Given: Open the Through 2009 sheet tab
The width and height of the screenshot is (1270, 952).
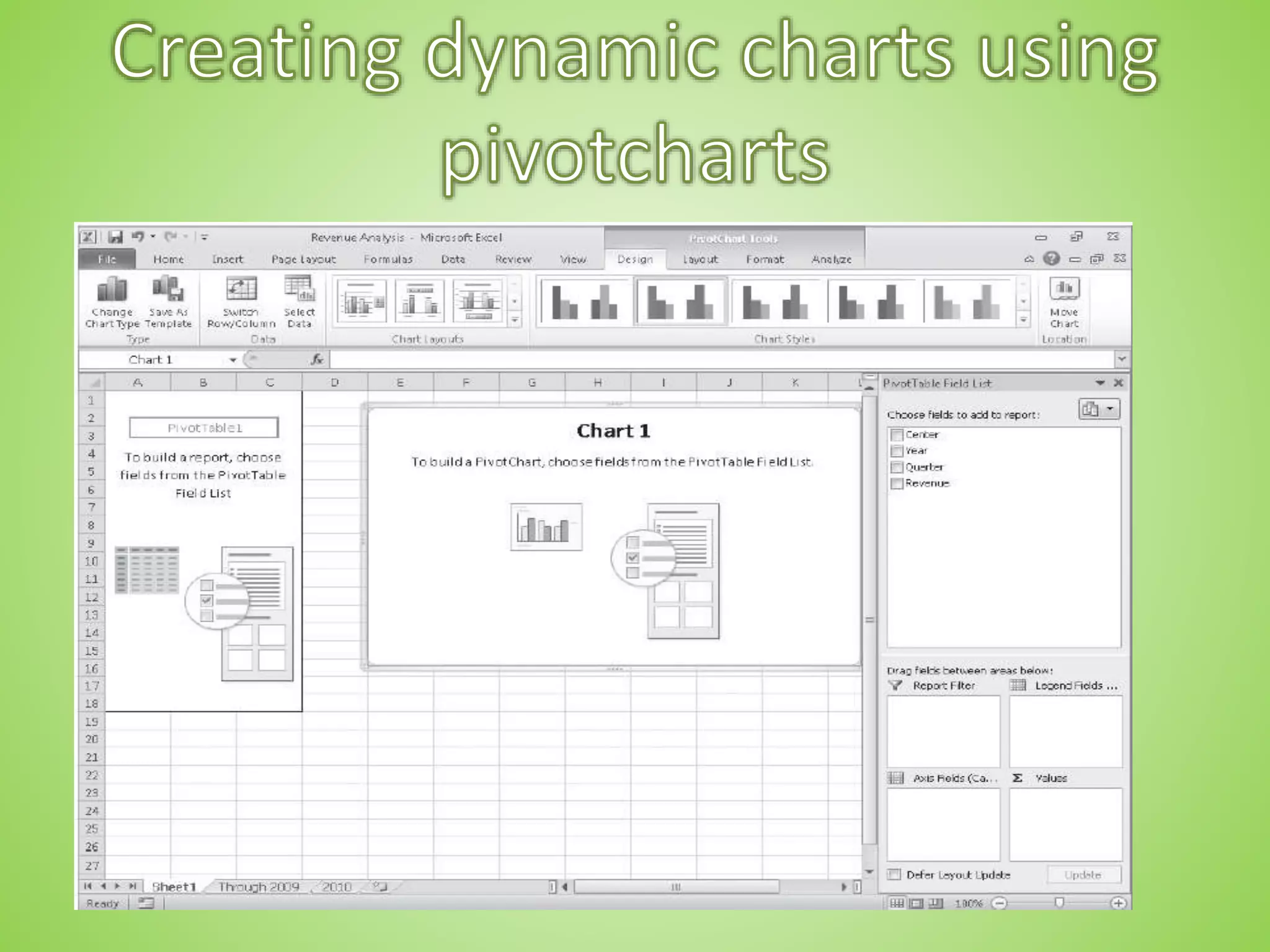Looking at the screenshot, I should pyautogui.click(x=259, y=887).
